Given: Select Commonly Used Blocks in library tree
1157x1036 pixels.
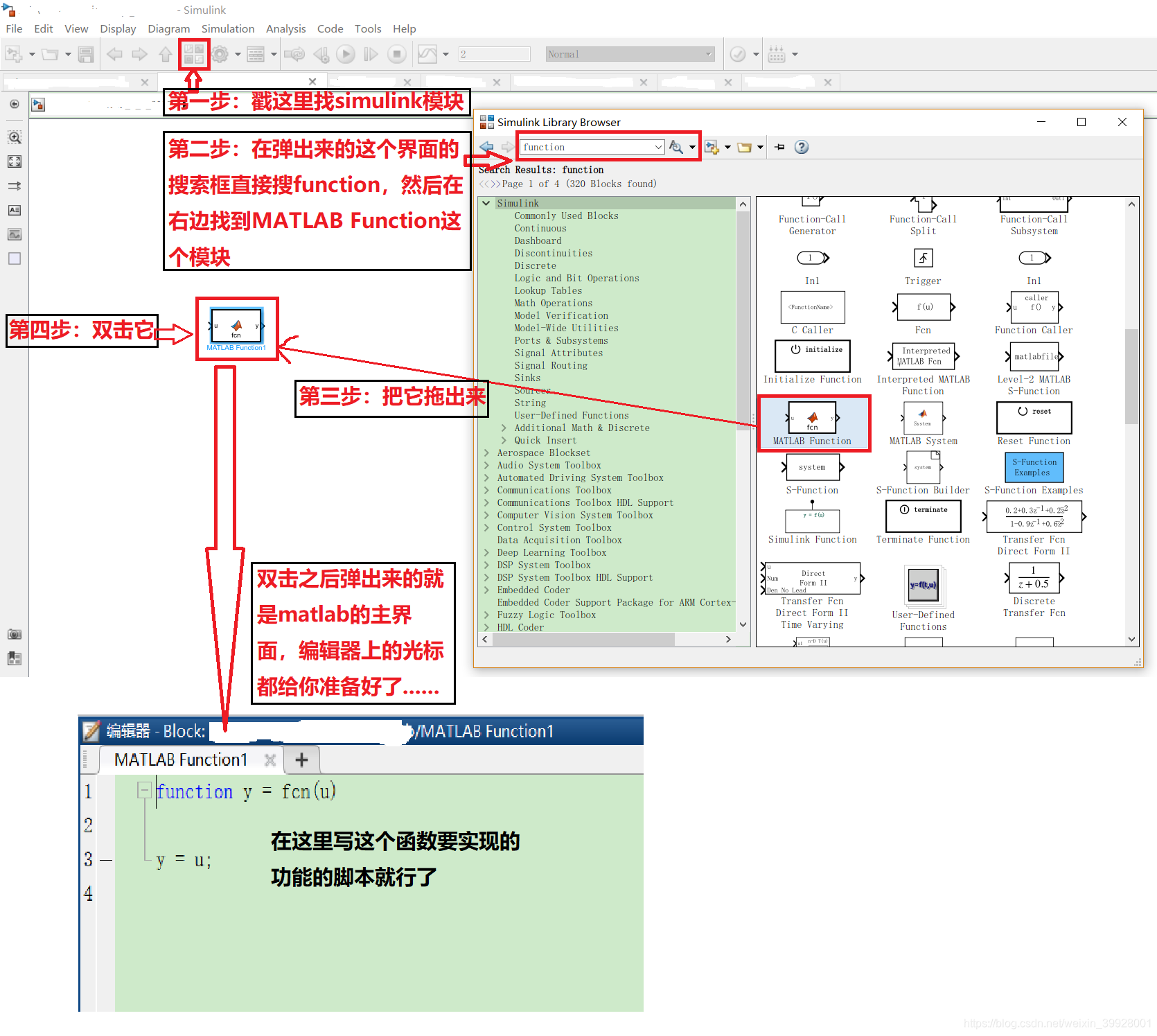Looking at the screenshot, I should point(566,216).
